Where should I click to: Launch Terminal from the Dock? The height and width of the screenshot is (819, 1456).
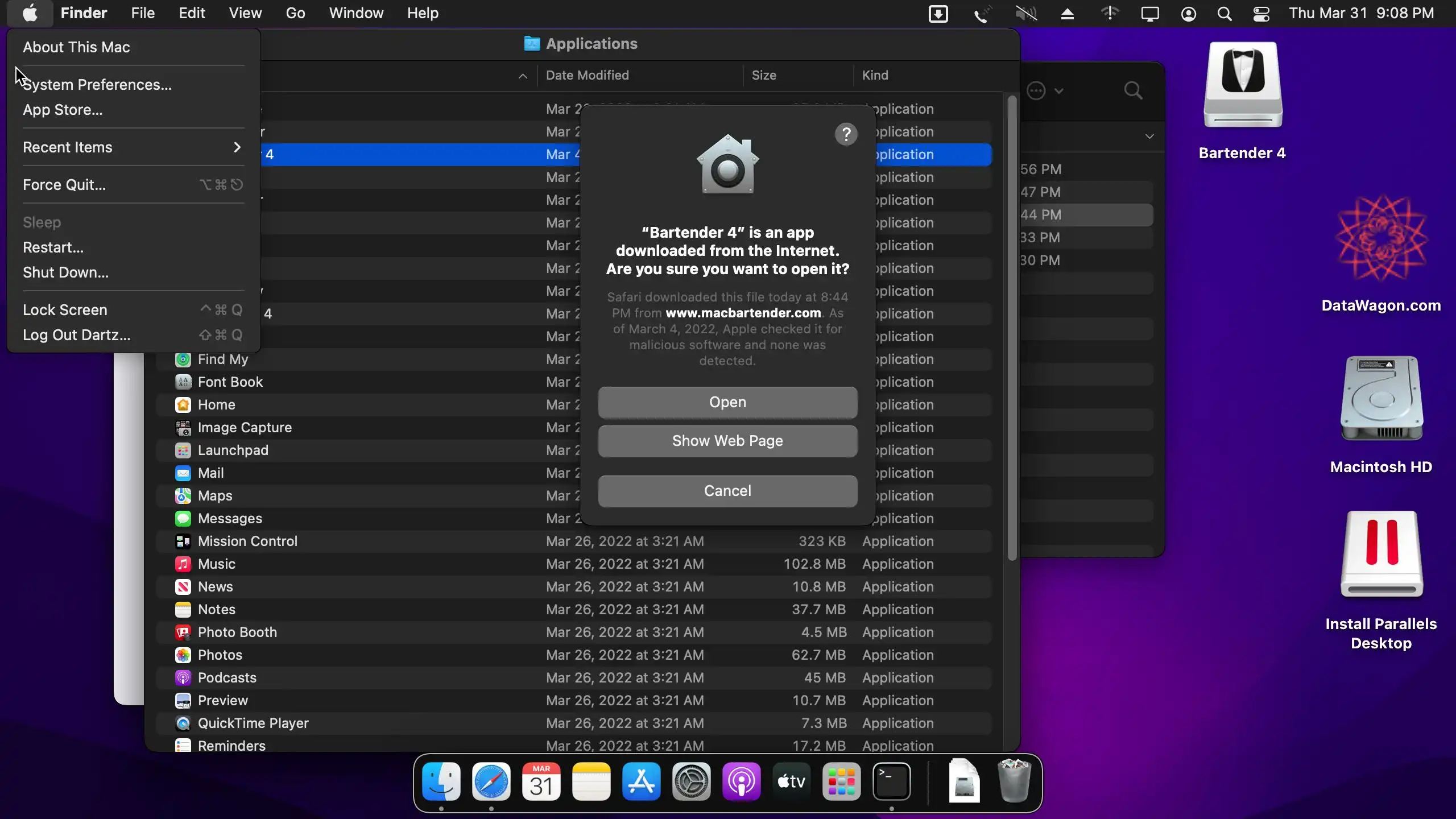[891, 782]
